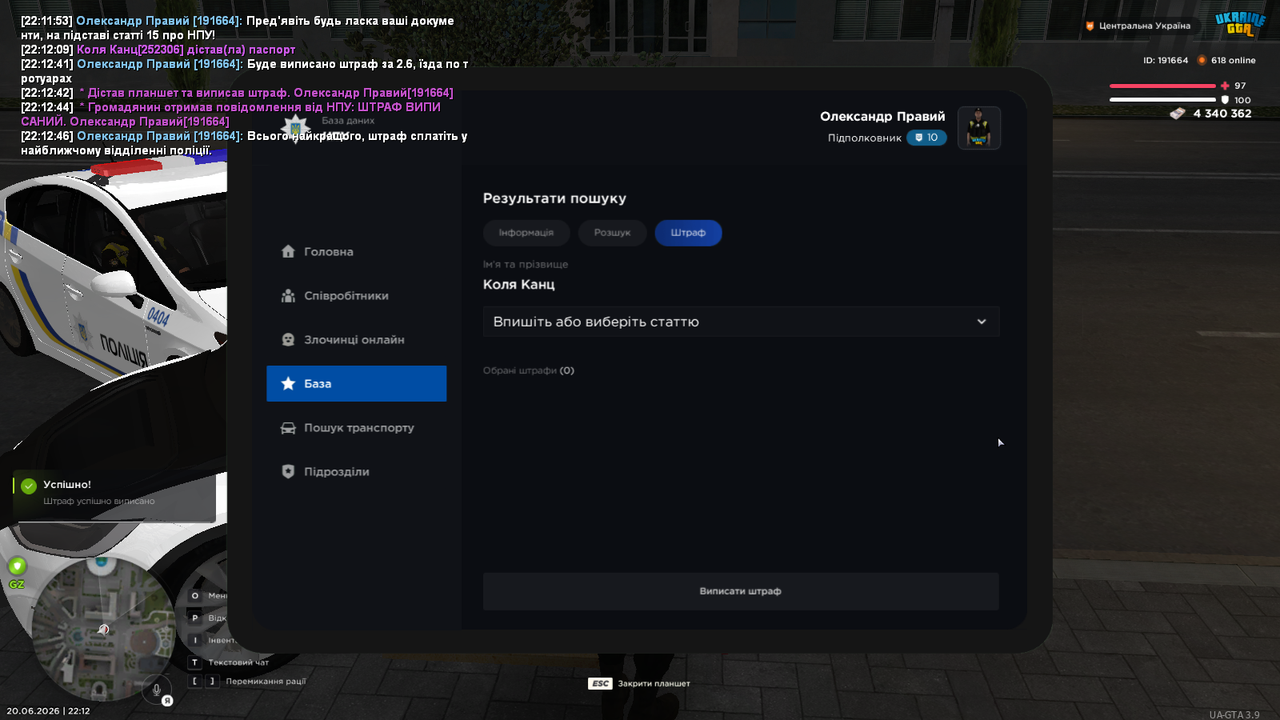This screenshot has height=720, width=1280.
Task: Click the shield icon beside Підрозділи
Action: click(x=288, y=472)
